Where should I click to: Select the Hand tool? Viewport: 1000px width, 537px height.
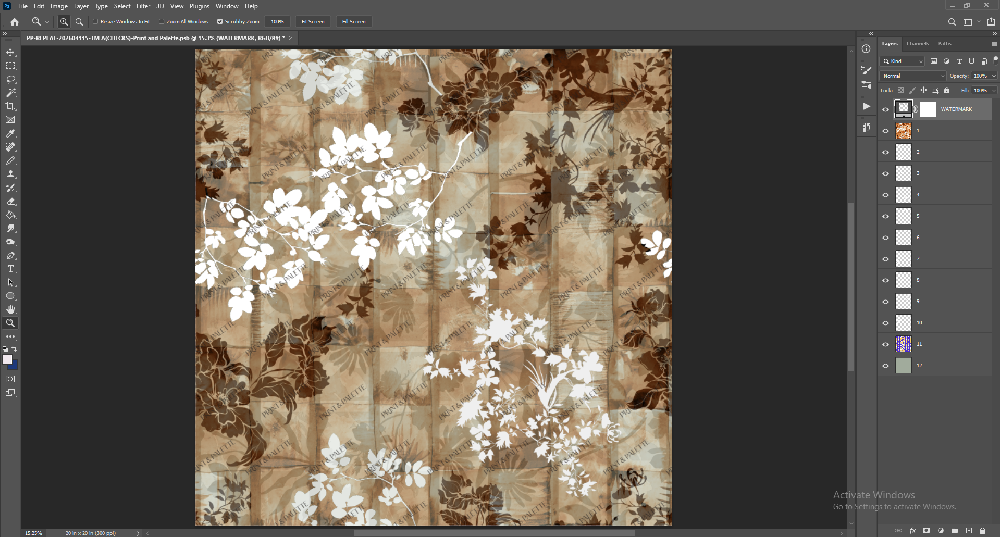(x=10, y=309)
